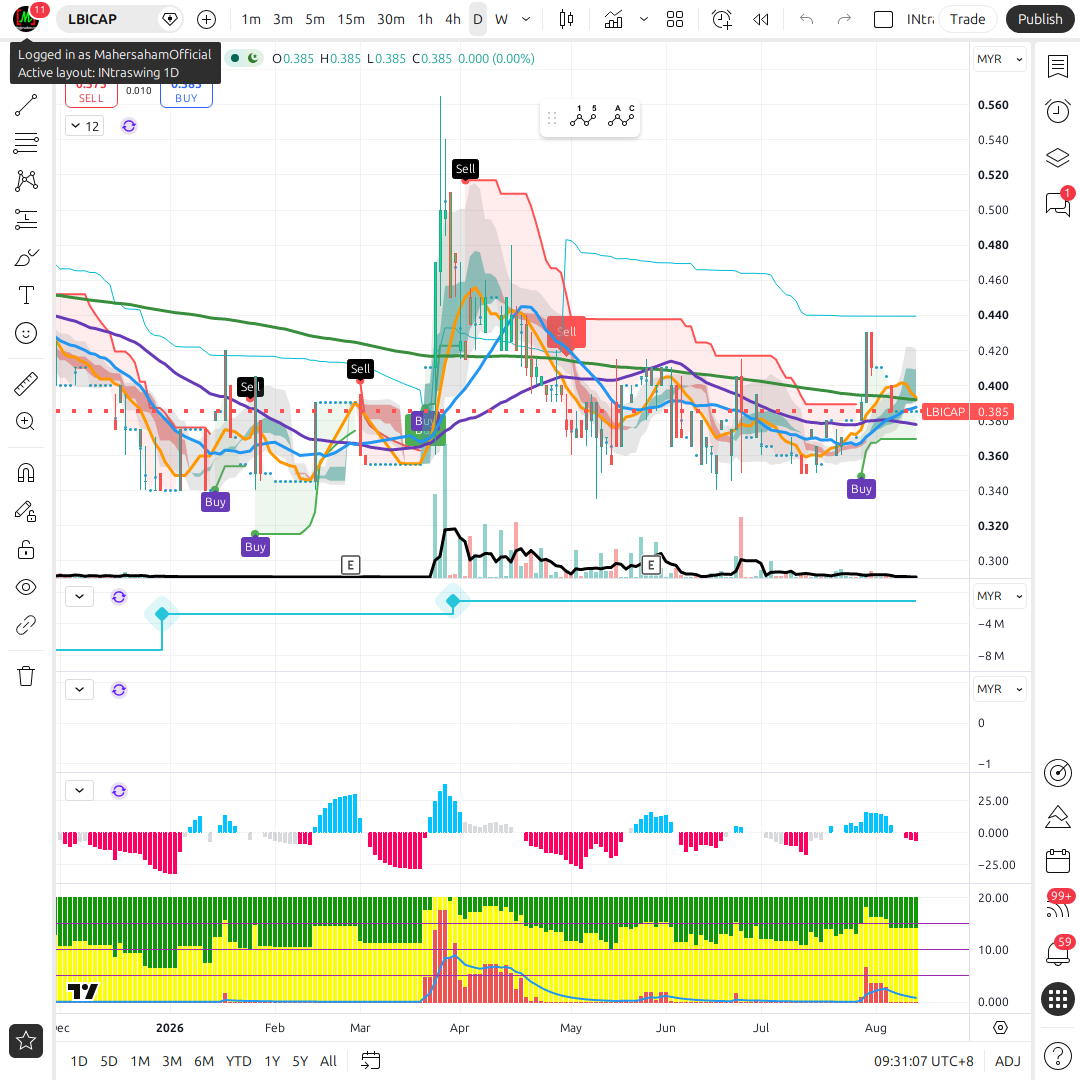1080x1080 pixels.
Task: Open the object tree layers panel
Action: pyautogui.click(x=1058, y=158)
